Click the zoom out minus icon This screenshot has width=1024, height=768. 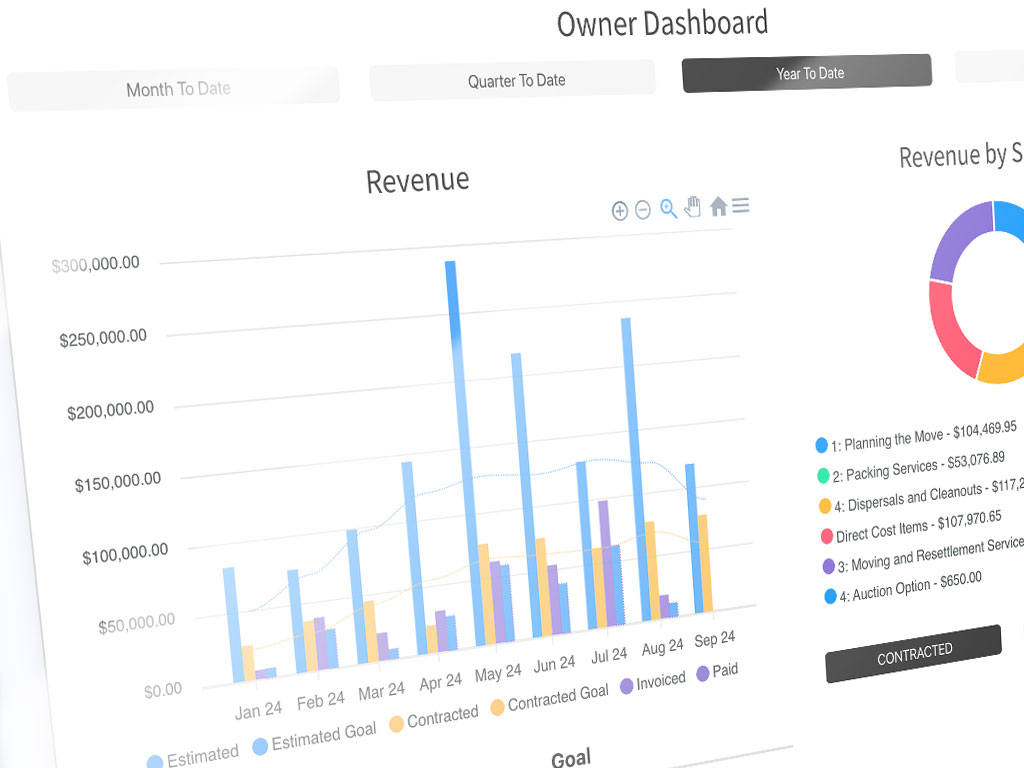(x=643, y=210)
